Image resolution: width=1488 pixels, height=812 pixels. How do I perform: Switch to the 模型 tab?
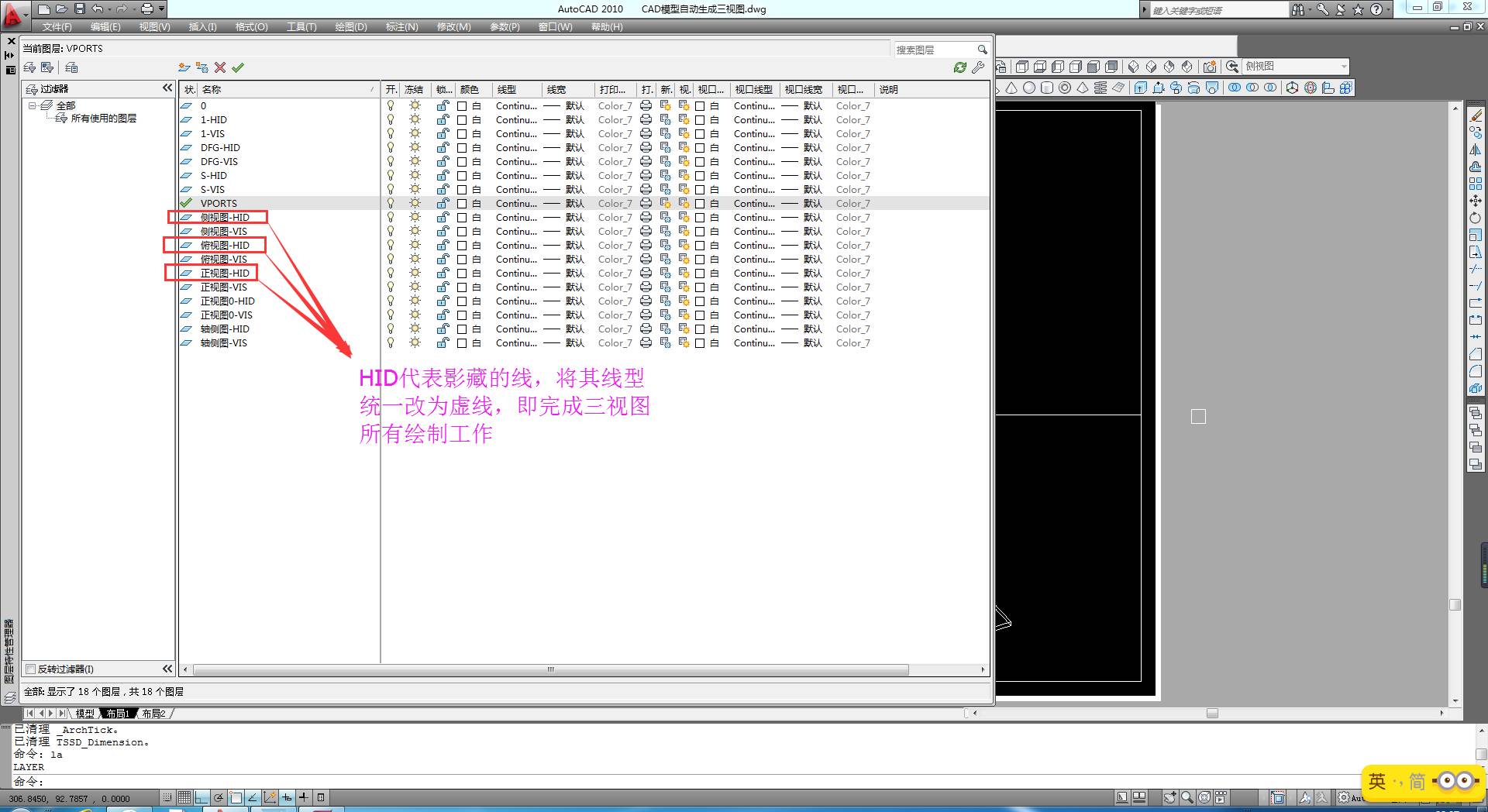(84, 714)
